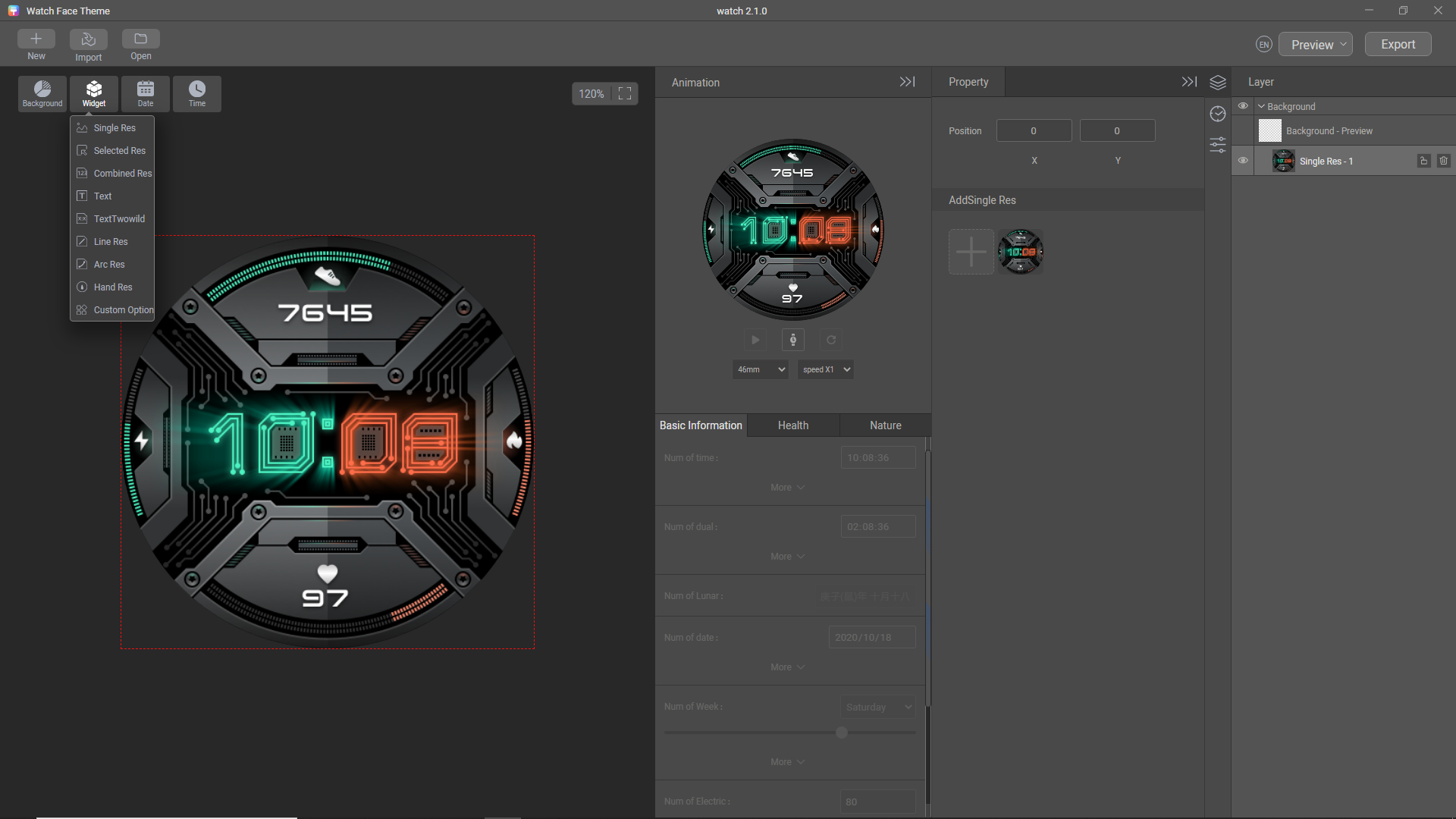Click lock icon on Single Res - 1 layer
The height and width of the screenshot is (819, 1456).
tap(1424, 161)
